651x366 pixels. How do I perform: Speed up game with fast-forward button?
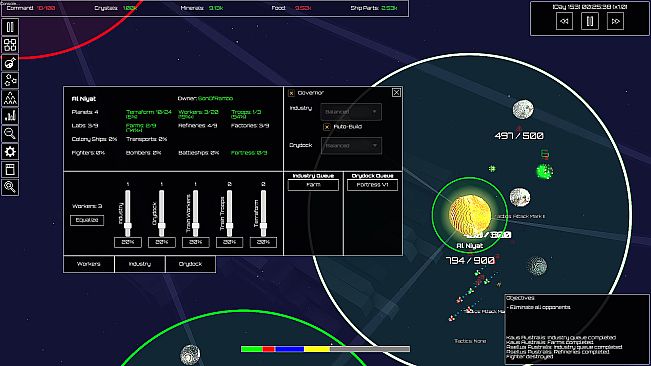click(615, 21)
